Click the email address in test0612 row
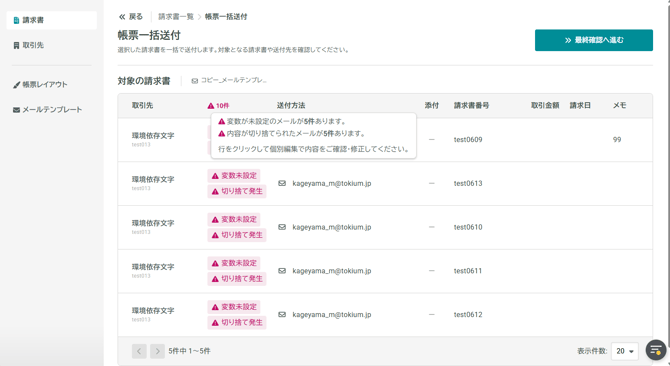The image size is (670, 366). click(x=332, y=315)
